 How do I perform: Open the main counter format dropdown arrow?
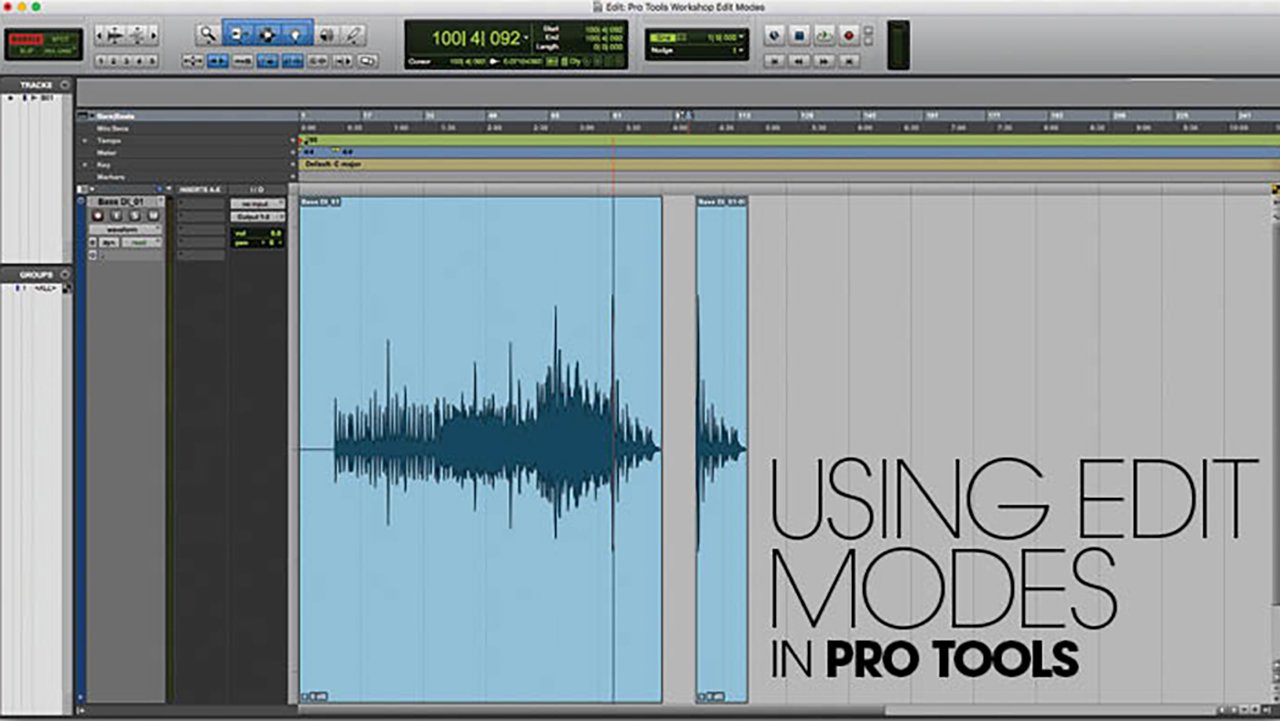pos(526,38)
